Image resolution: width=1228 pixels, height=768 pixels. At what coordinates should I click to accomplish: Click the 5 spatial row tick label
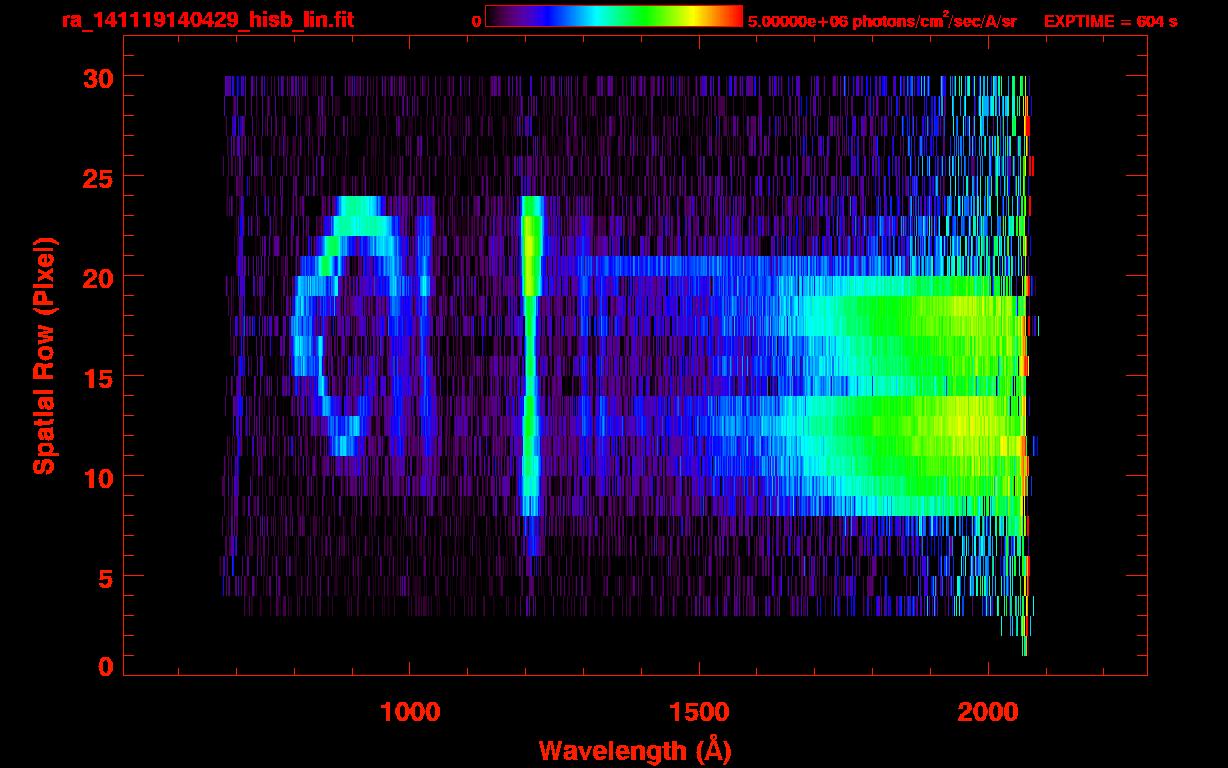click(105, 577)
